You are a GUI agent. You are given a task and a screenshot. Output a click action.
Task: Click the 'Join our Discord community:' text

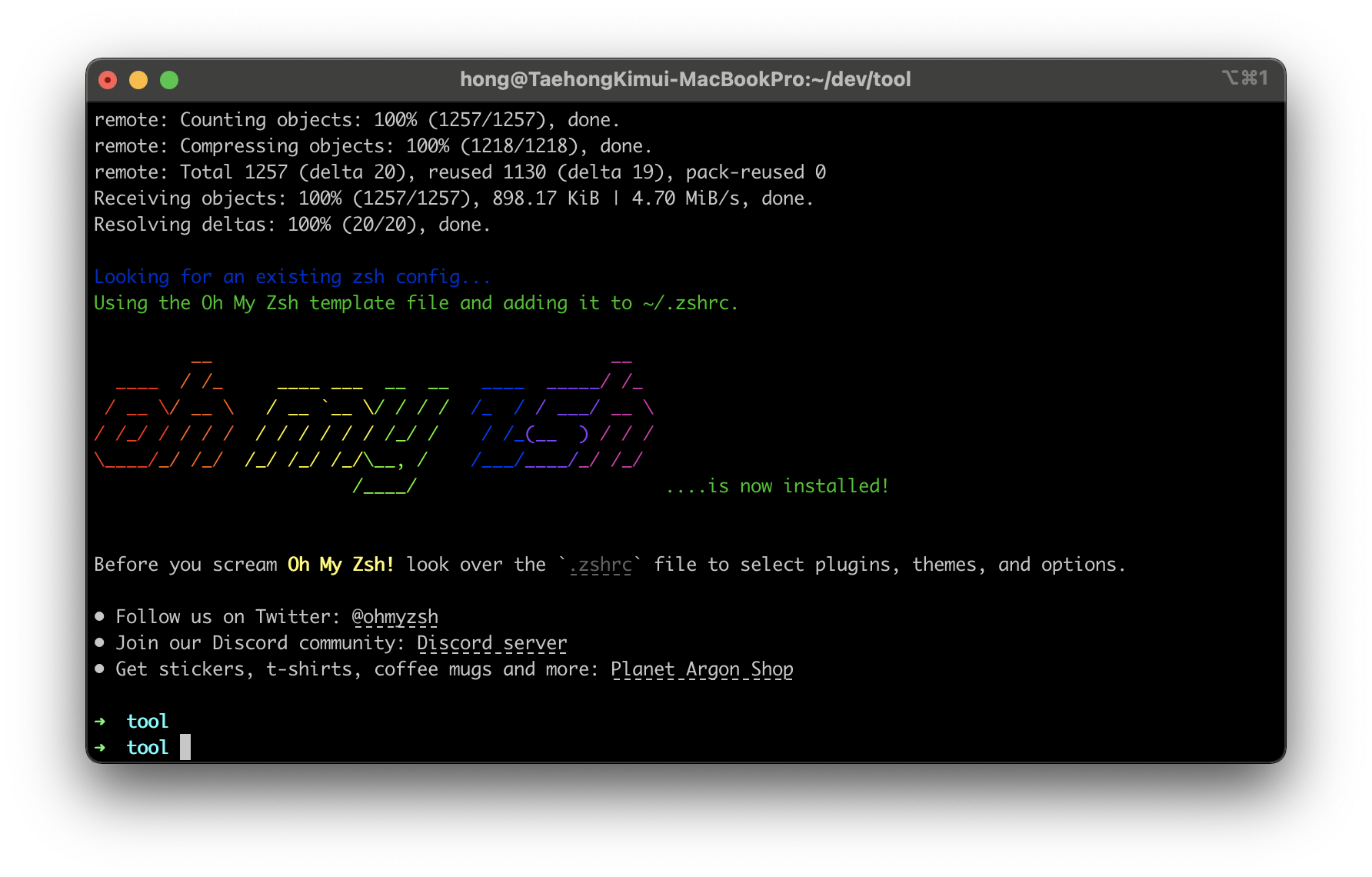[260, 643]
